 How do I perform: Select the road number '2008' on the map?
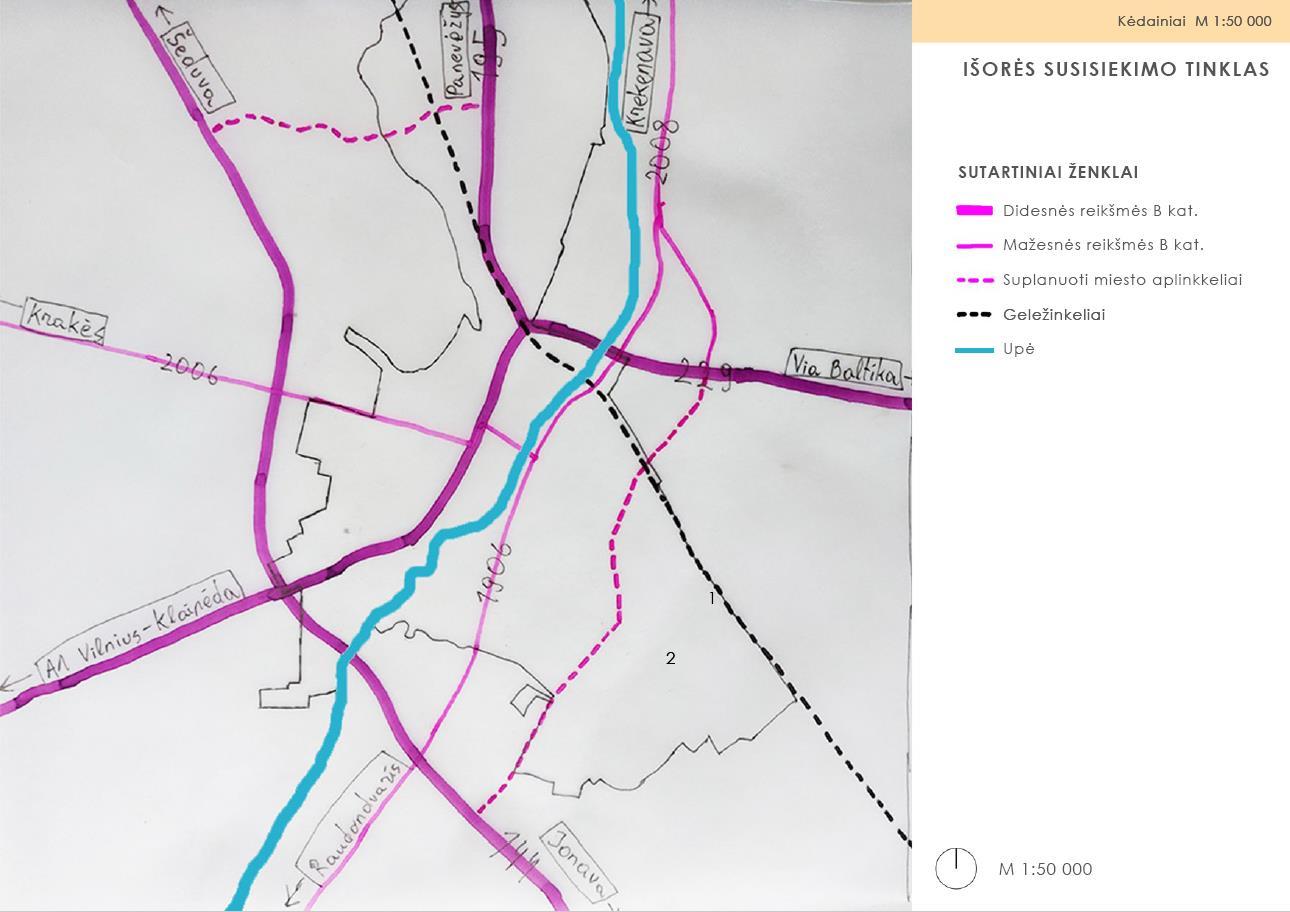[x=663, y=151]
